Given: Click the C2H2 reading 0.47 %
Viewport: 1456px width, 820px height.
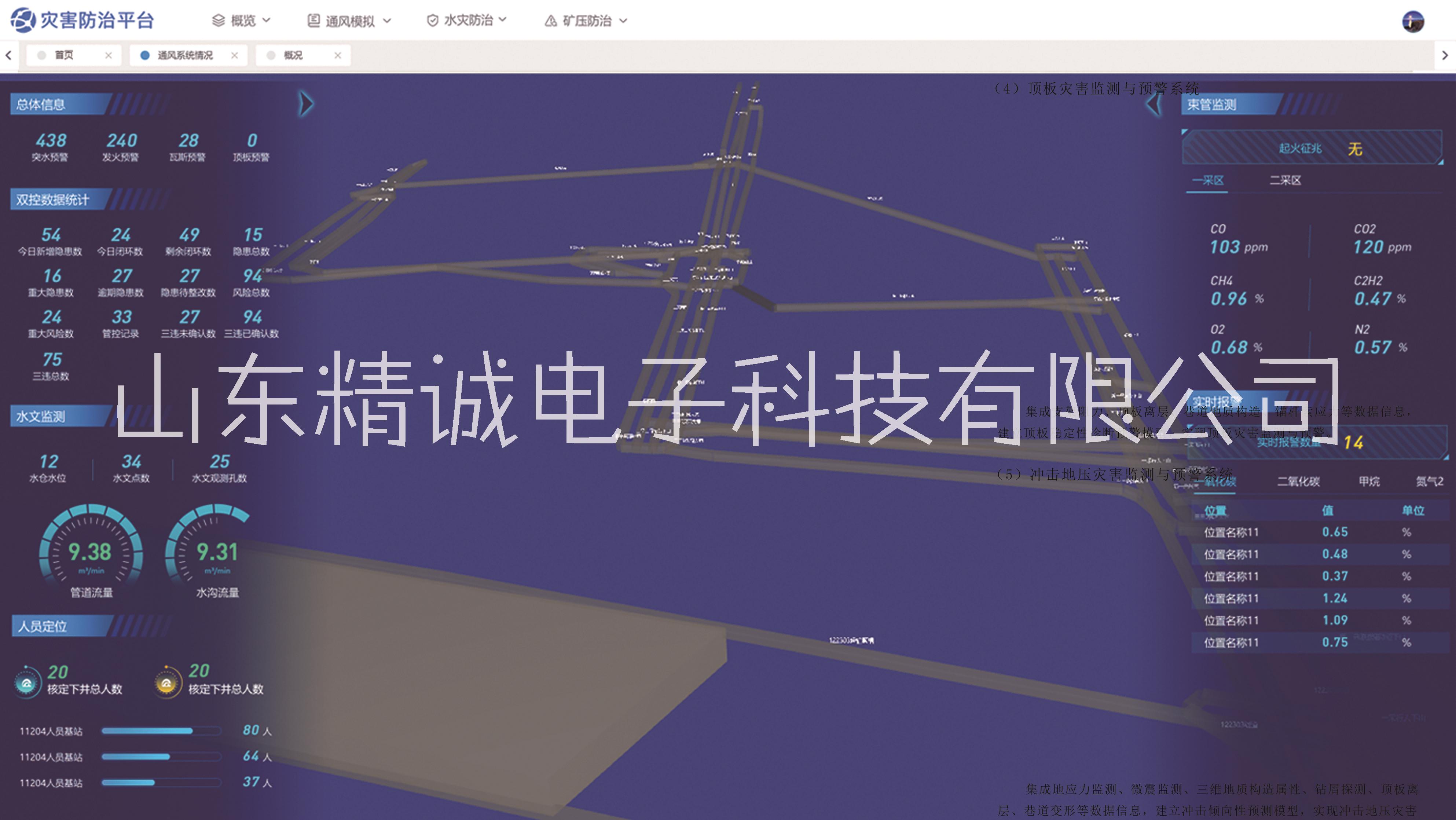Looking at the screenshot, I should (x=1380, y=299).
